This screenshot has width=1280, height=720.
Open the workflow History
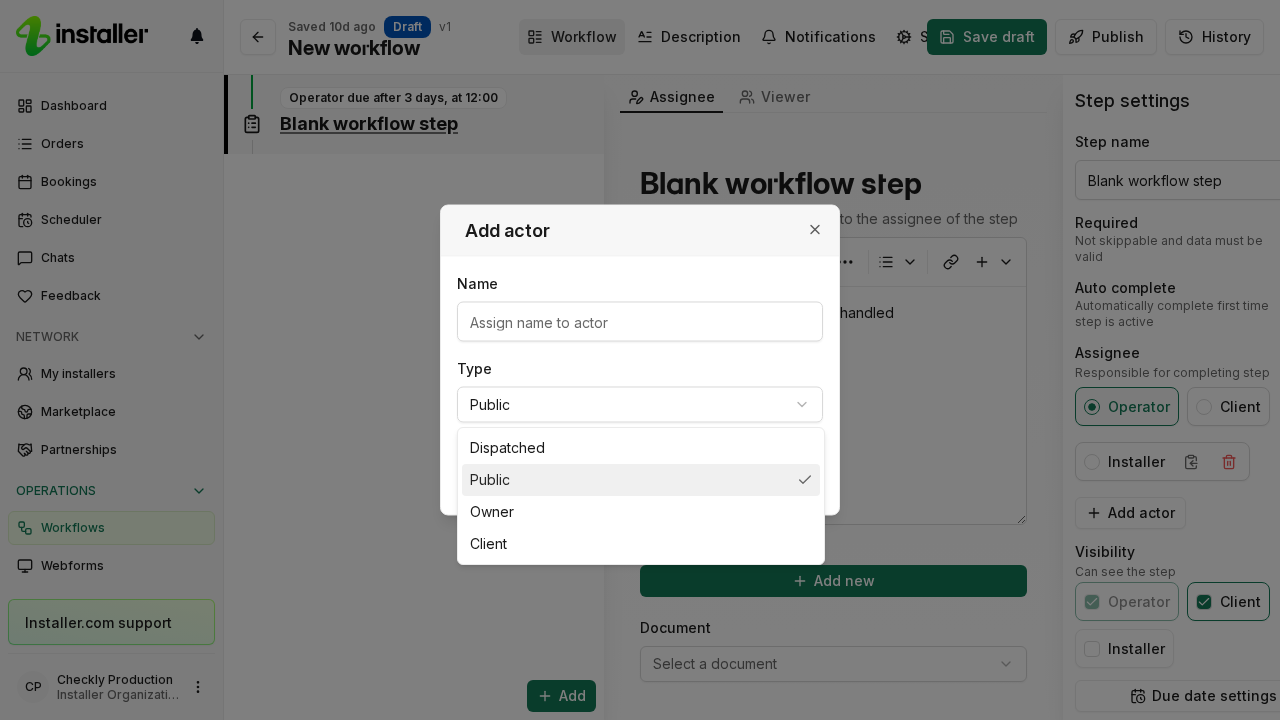pos(1214,37)
